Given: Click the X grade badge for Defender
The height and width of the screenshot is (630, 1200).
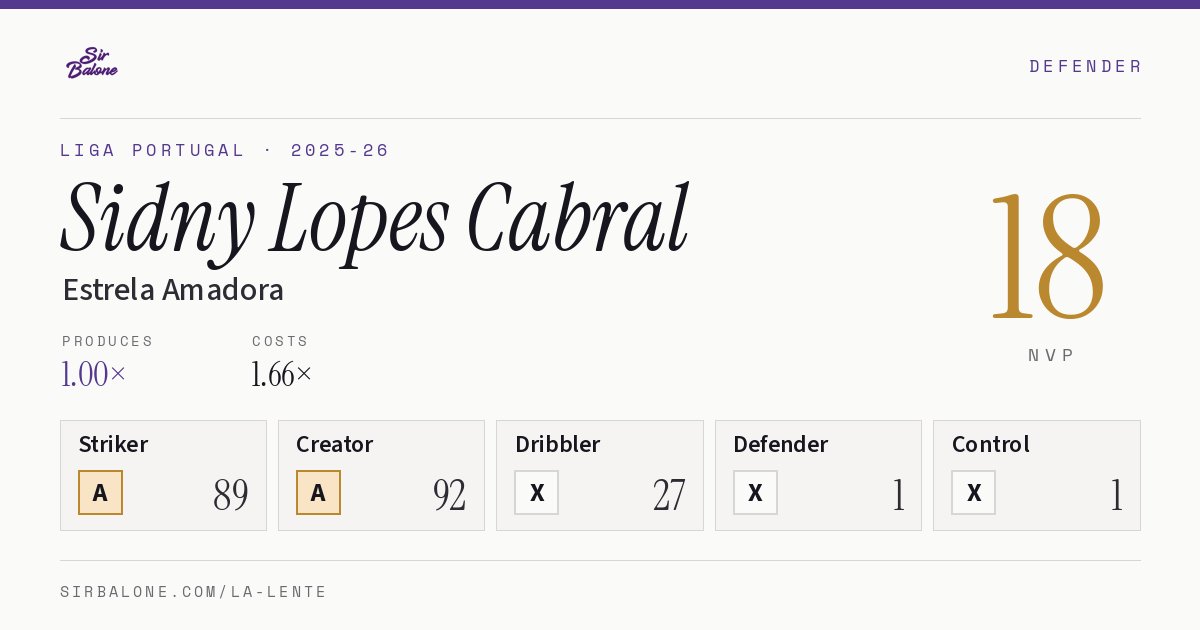Looking at the screenshot, I should pyautogui.click(x=755, y=492).
